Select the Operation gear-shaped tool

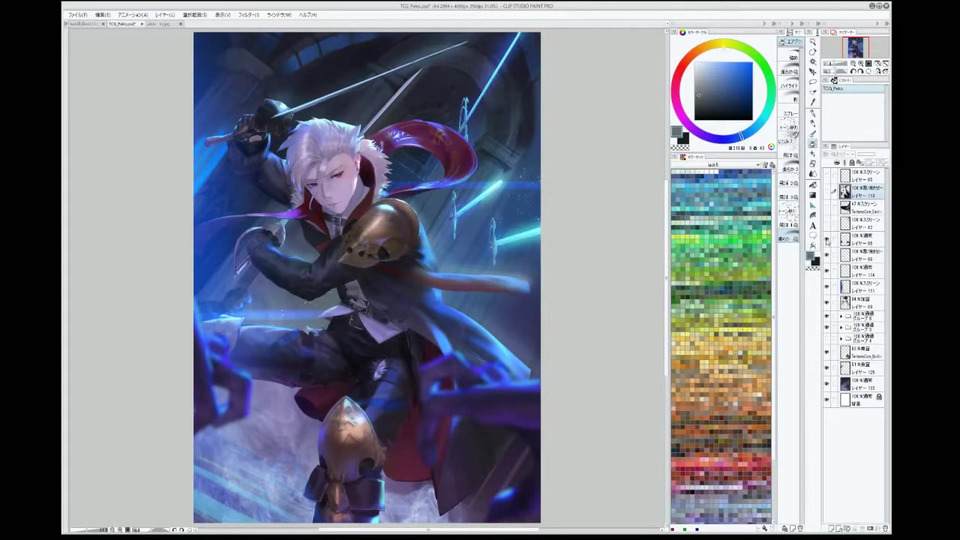812,62
